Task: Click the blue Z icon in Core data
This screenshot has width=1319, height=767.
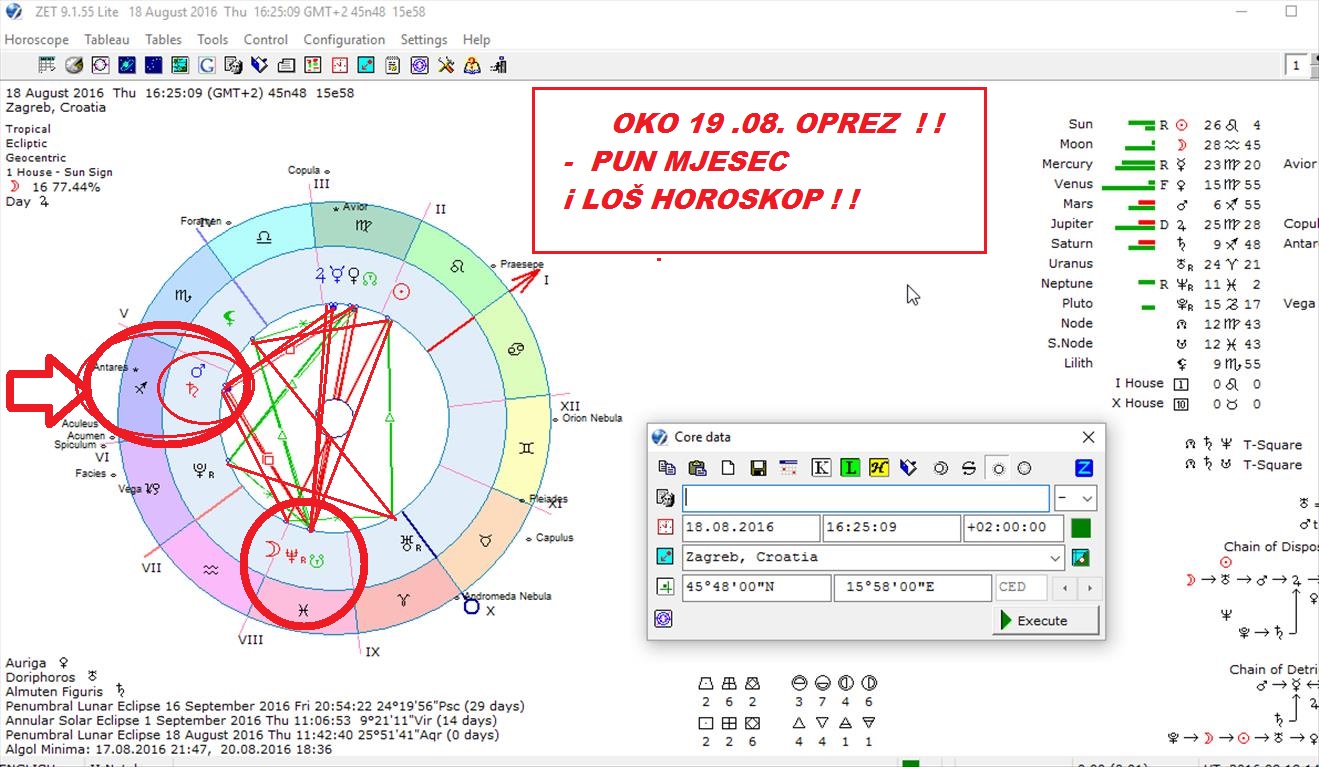Action: 1083,468
